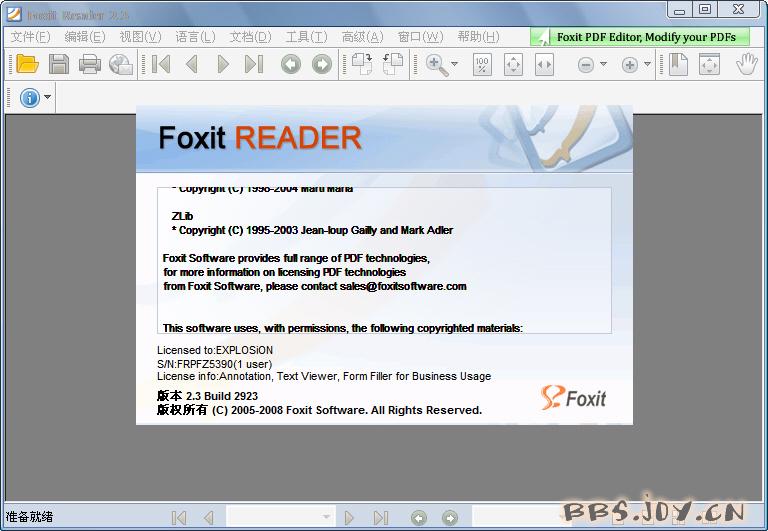Open the 语言(L) menu
This screenshot has height=531, width=768.
195,37
